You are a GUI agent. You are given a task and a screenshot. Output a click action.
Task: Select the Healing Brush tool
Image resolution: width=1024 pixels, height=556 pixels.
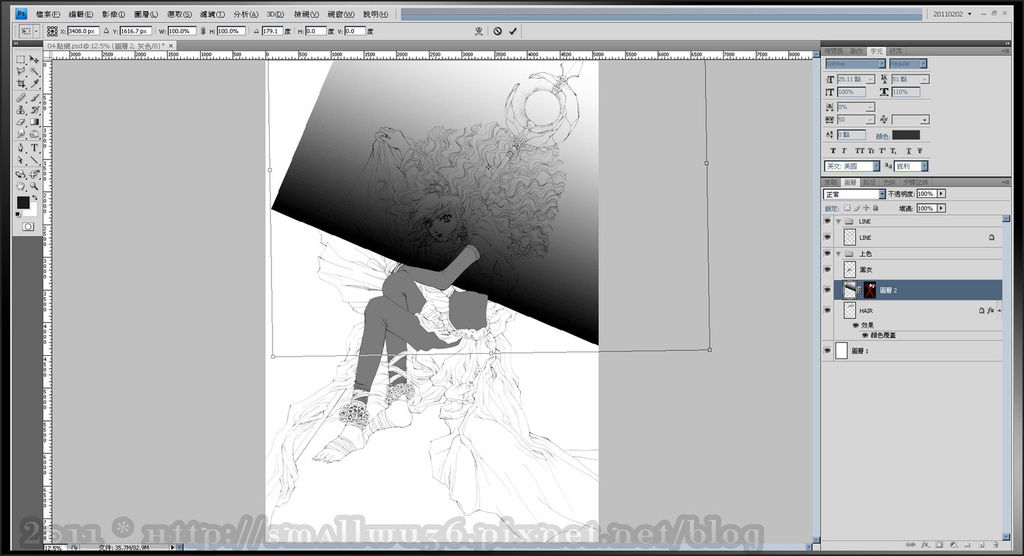click(21, 97)
